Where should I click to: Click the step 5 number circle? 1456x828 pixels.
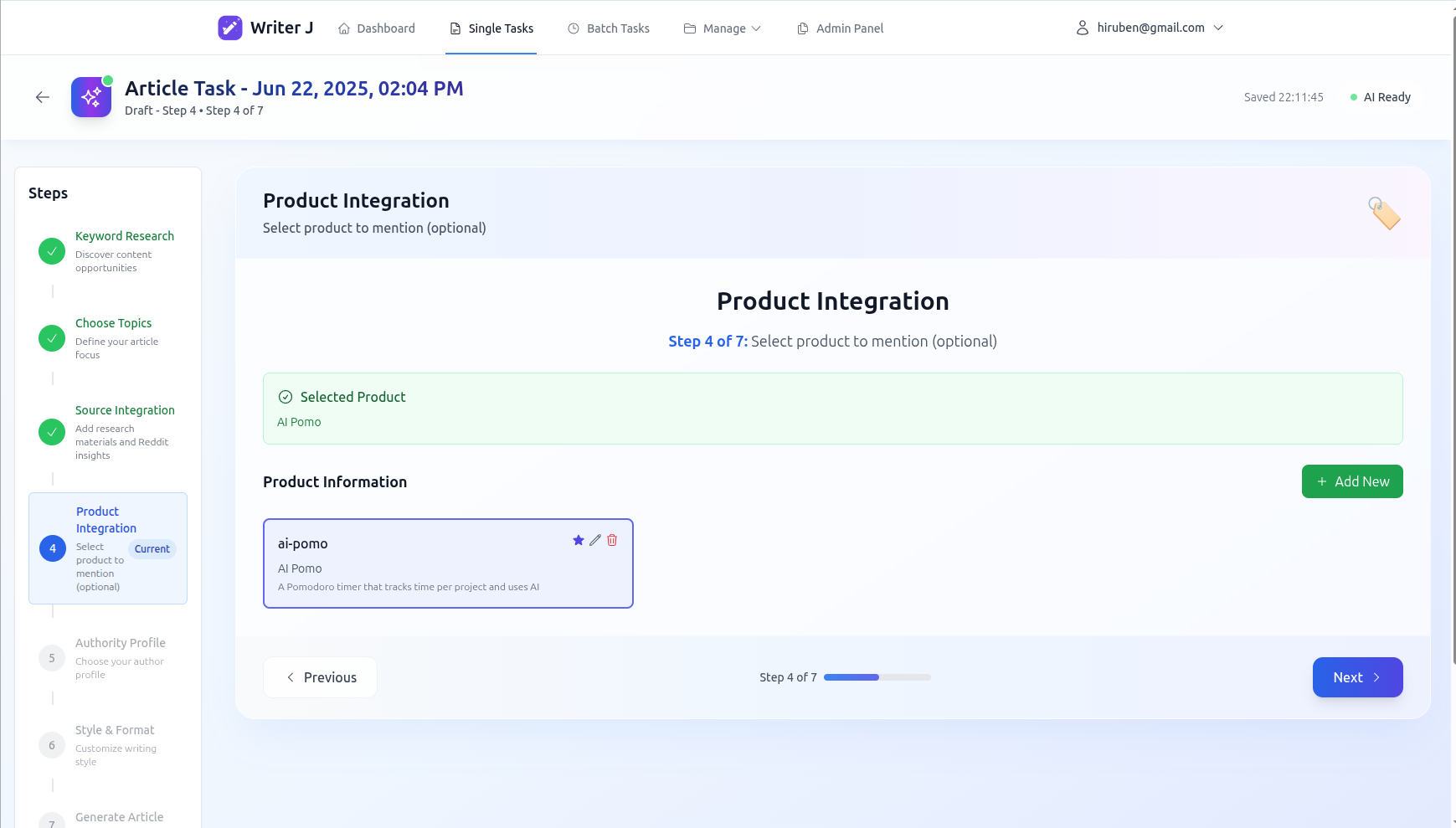point(52,658)
